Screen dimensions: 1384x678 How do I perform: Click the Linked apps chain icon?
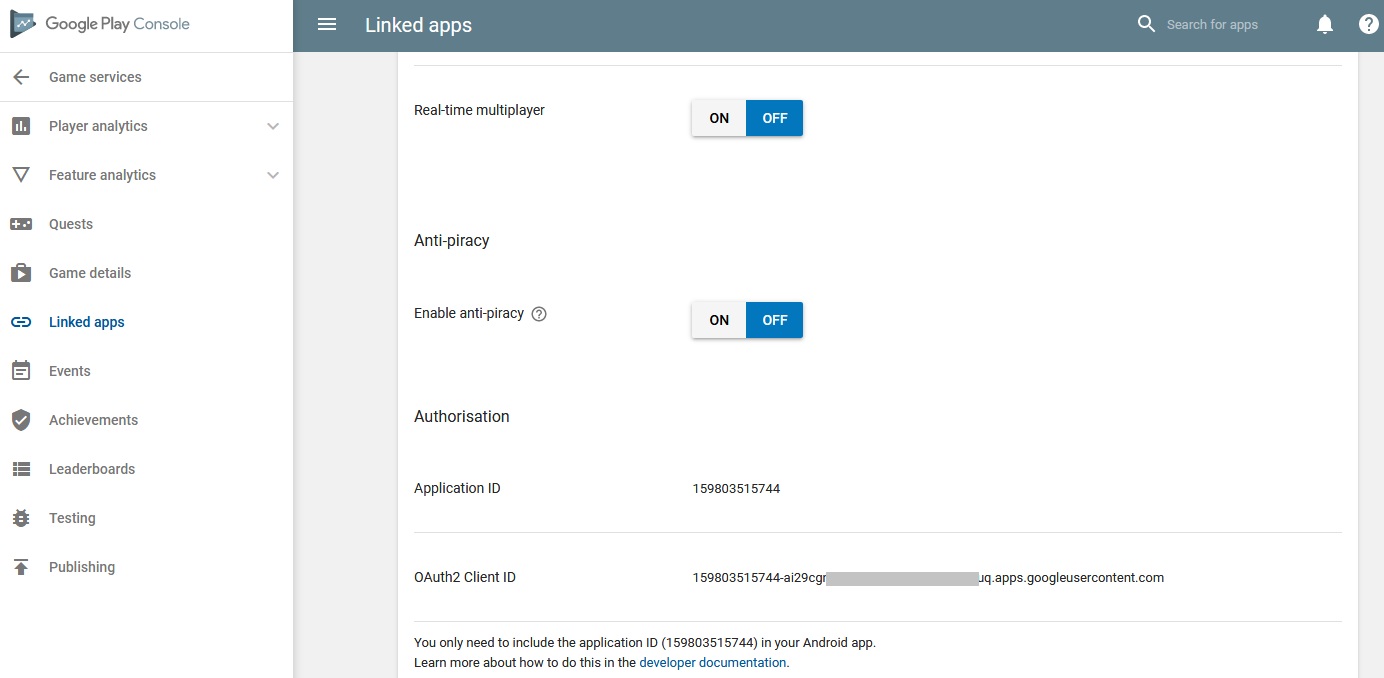(x=21, y=322)
